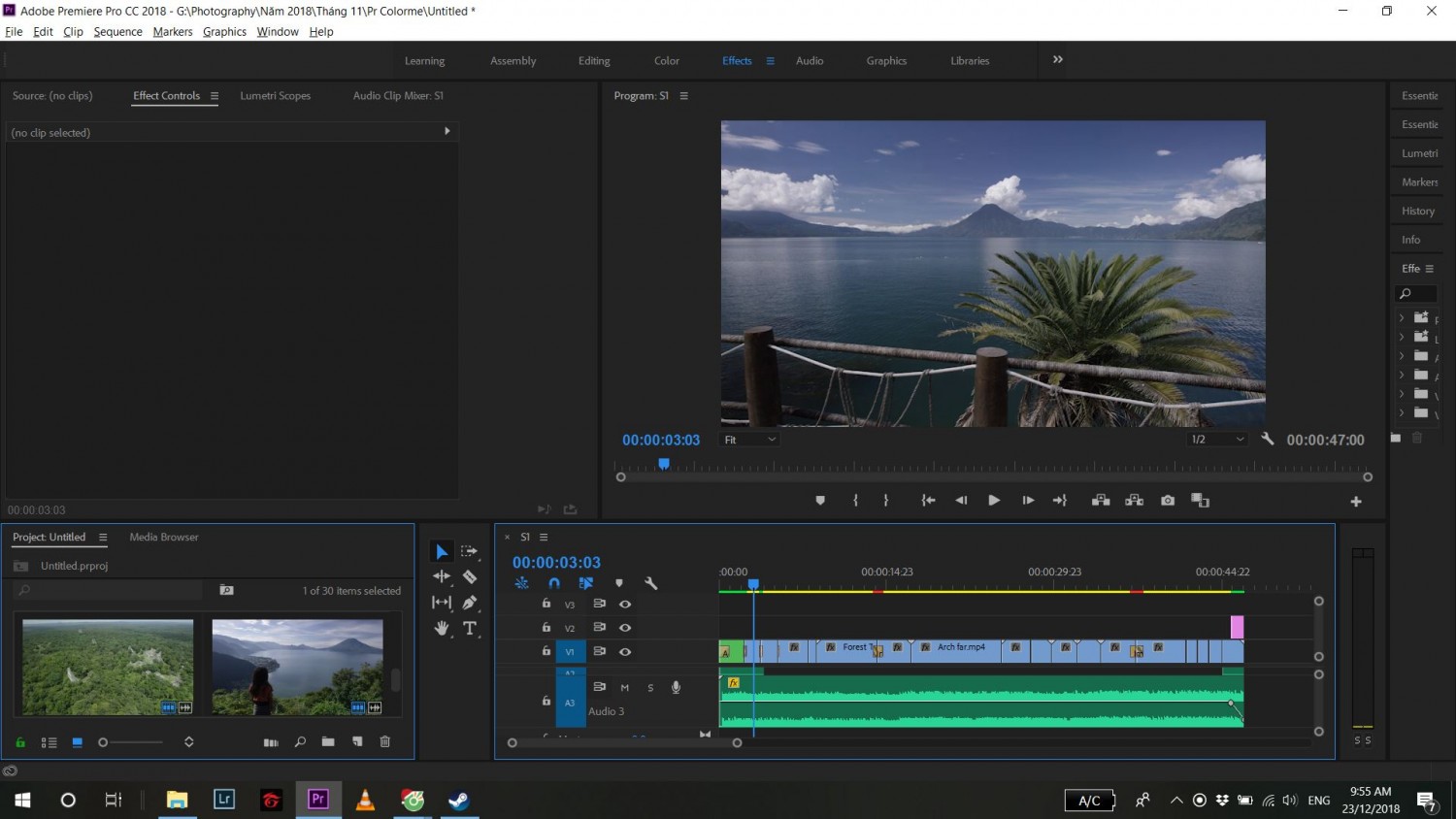Screen dimensions: 1456x819
Task: Toggle Linked Selection in the timeline
Action: 586,583
